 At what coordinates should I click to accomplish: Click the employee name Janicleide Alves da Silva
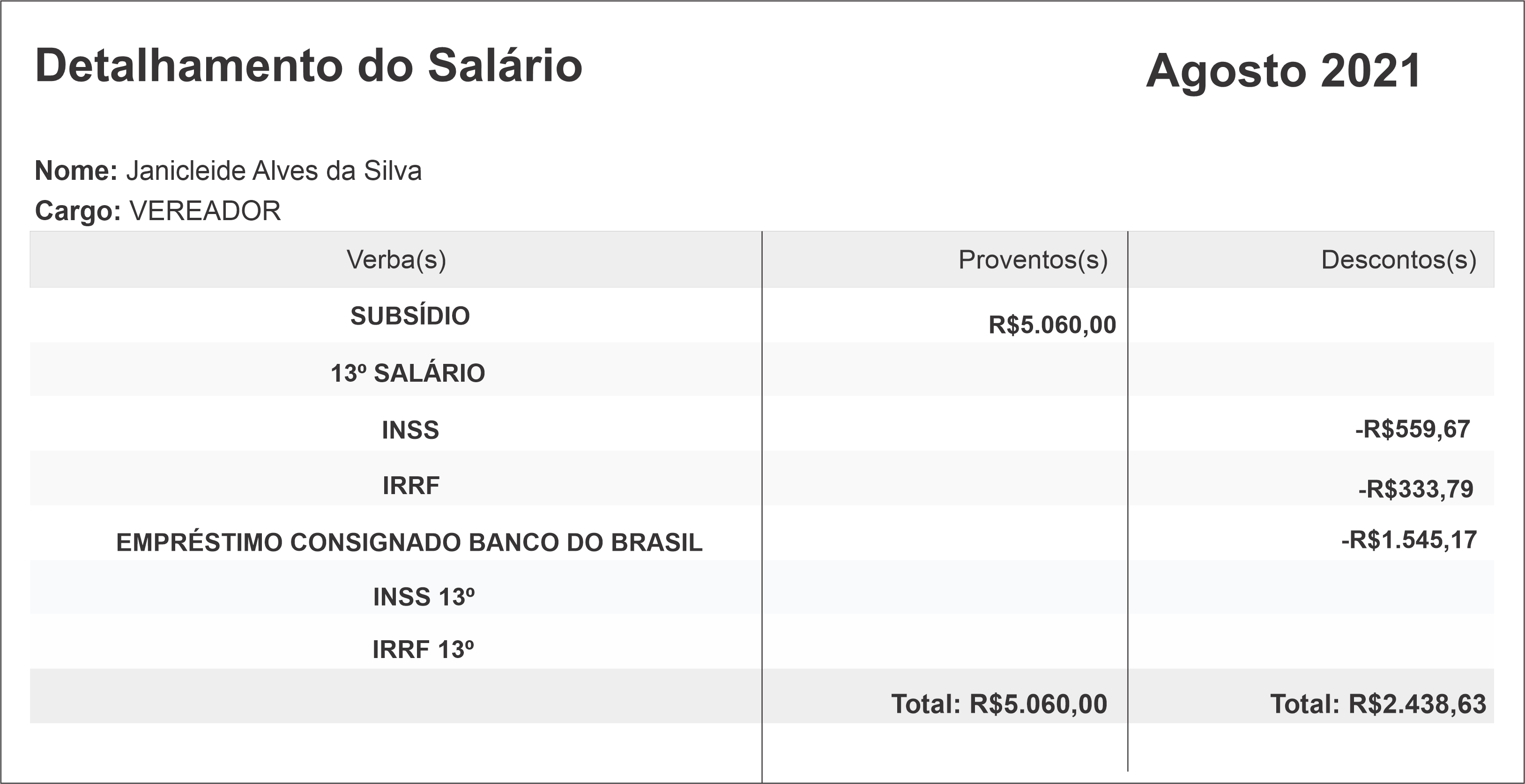click(274, 171)
